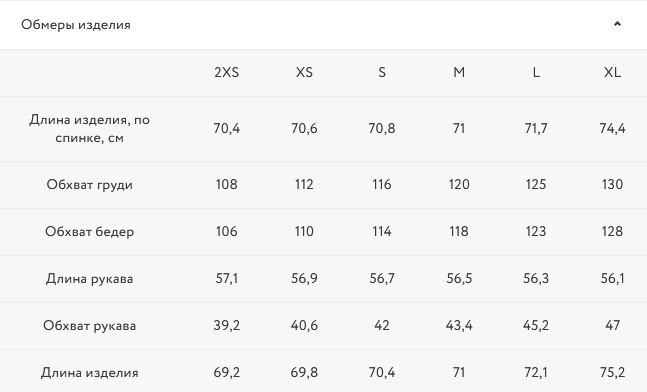Click the Обмеры изделия heading
Viewport: 647px width, 392px height.
(76, 25)
